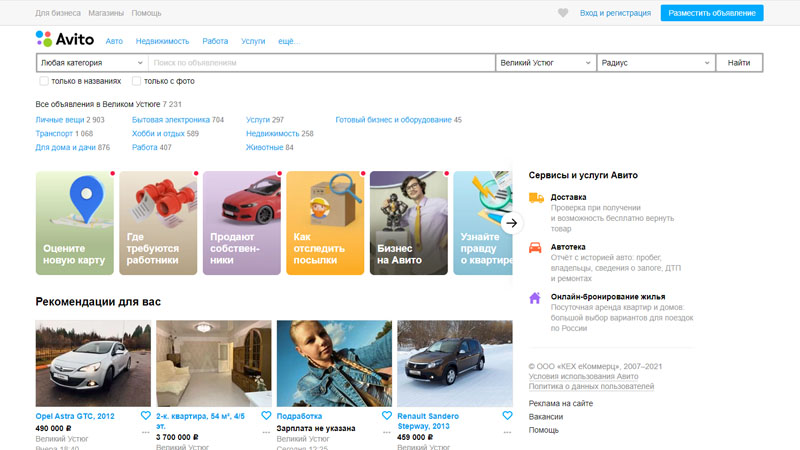Viewport: 800px width, 450px height.
Task: Click the Автотека car icon
Action: 535,247
